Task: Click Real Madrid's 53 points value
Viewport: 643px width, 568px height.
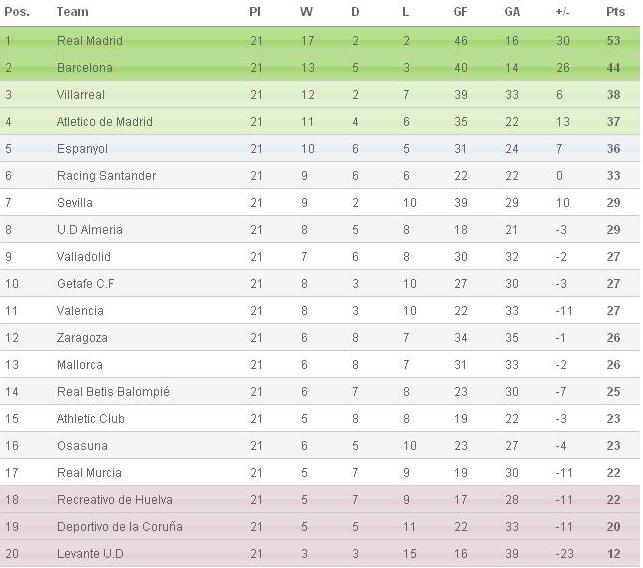Action: point(613,41)
